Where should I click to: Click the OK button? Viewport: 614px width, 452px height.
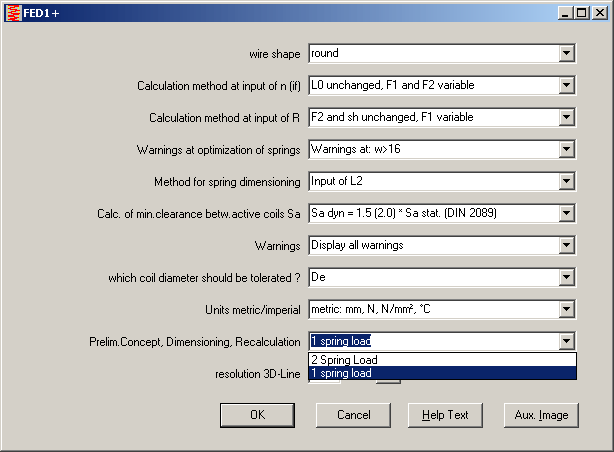coord(257,415)
